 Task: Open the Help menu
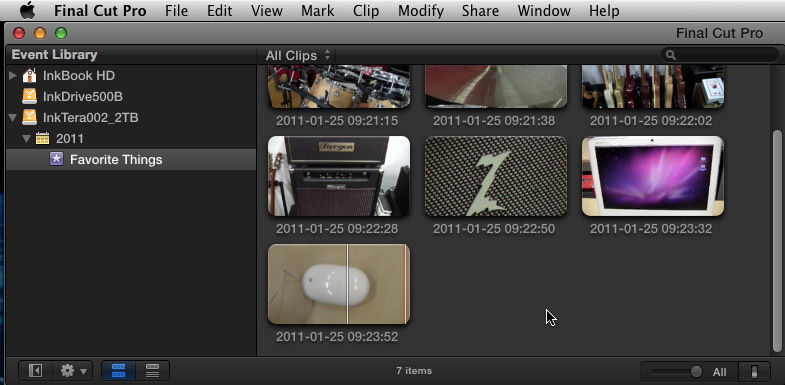coord(604,11)
